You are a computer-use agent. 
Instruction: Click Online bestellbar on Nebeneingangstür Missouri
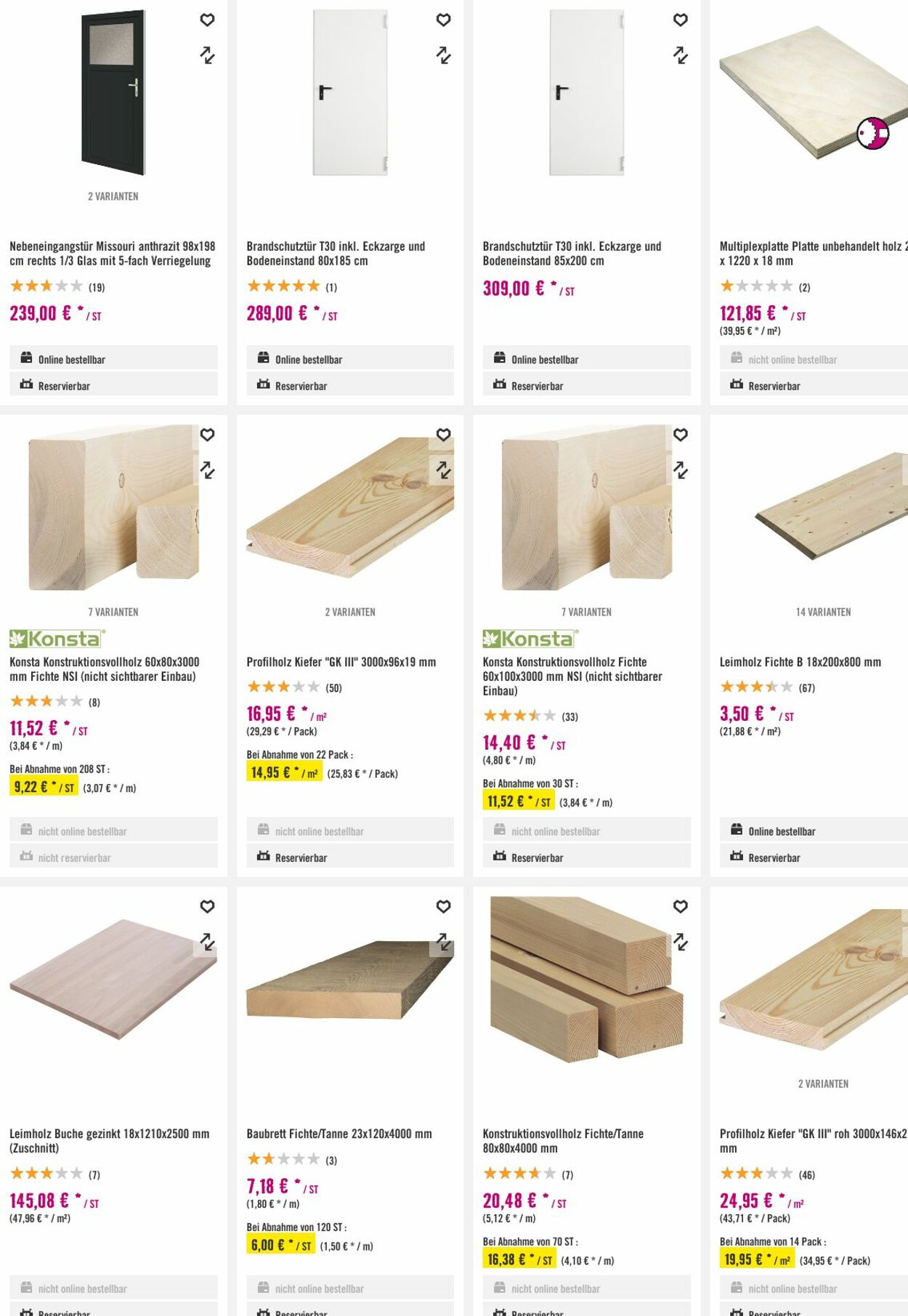(x=72, y=359)
